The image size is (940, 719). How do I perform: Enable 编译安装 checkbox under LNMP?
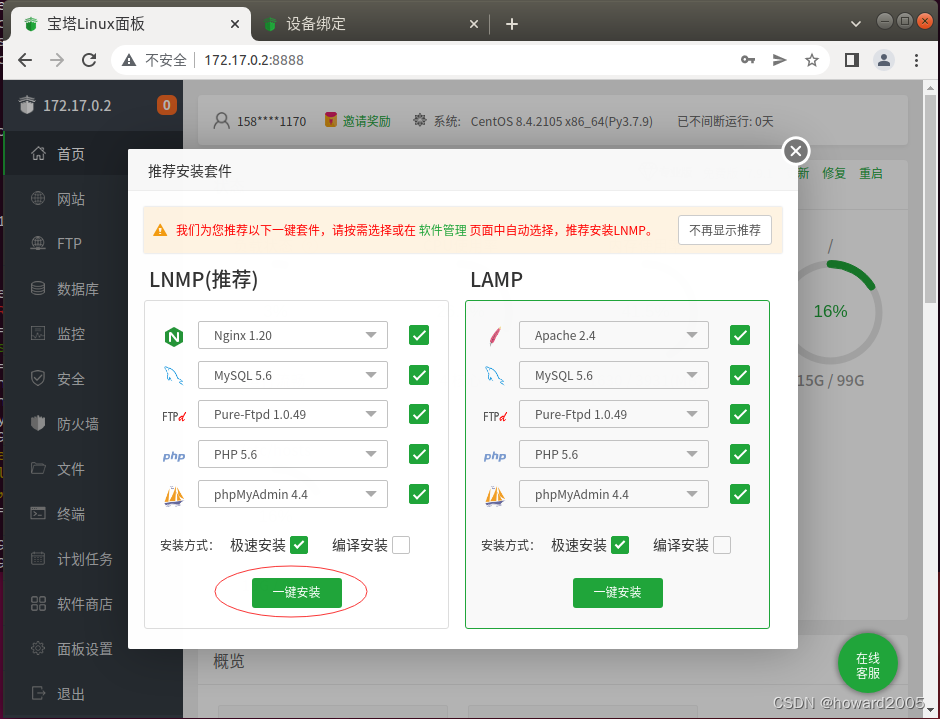pyautogui.click(x=401, y=545)
